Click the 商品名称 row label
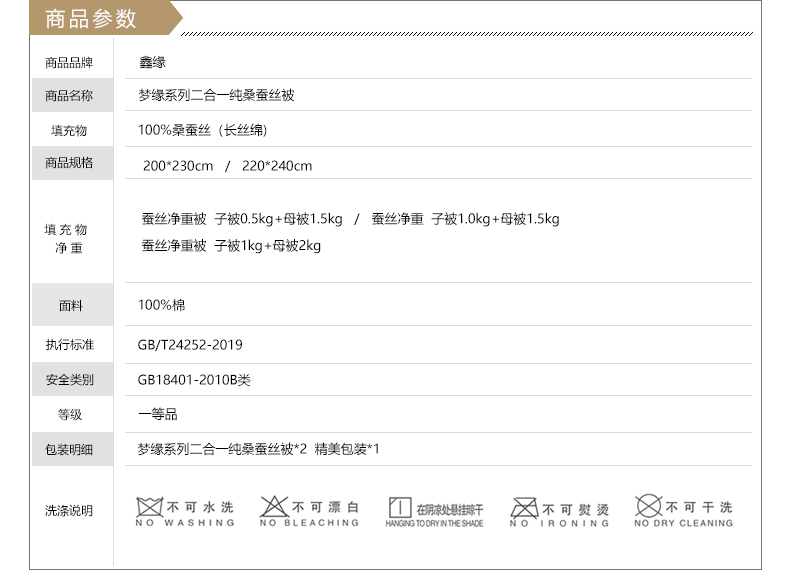This screenshot has width=790, height=584. pos(69,96)
